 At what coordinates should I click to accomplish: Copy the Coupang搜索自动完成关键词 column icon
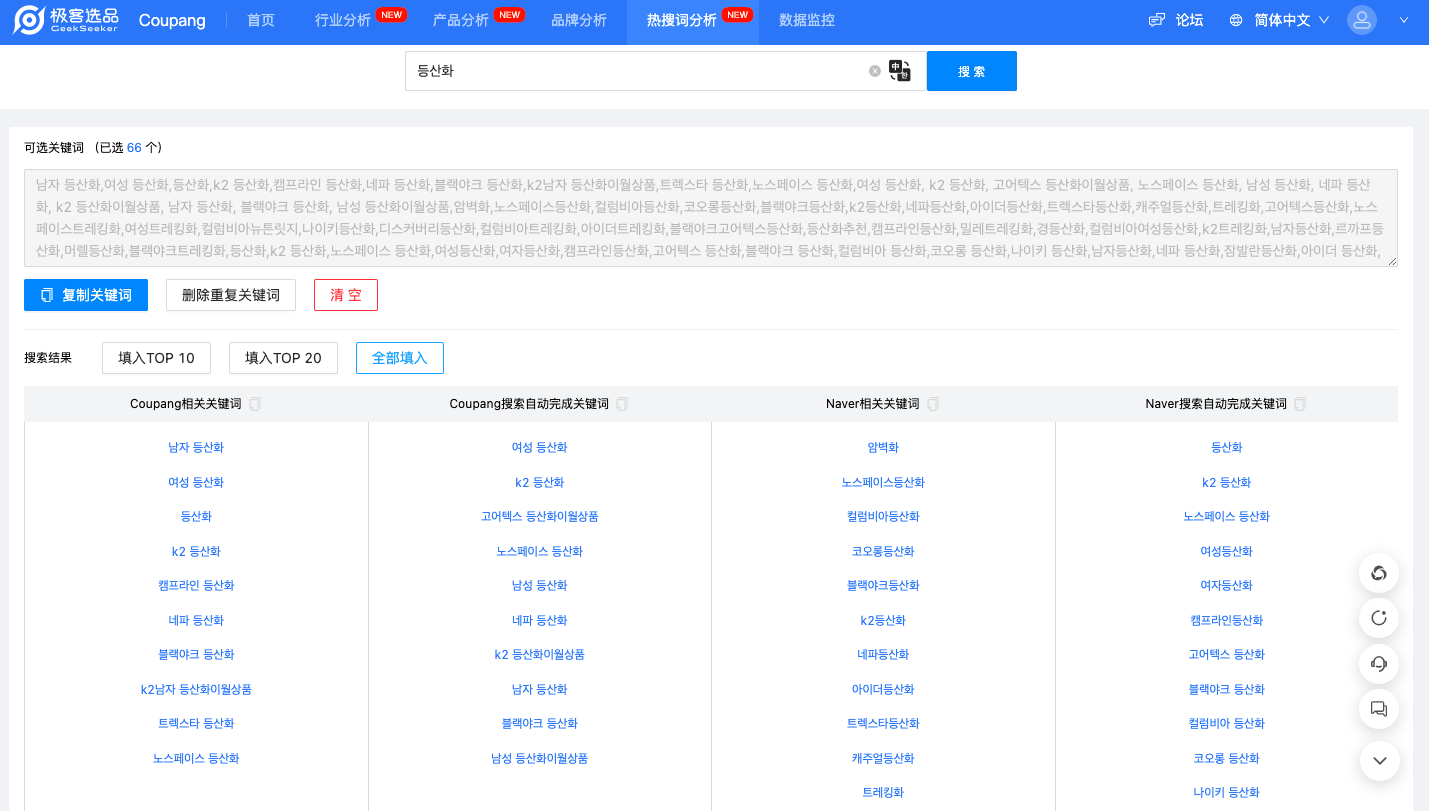pos(622,404)
